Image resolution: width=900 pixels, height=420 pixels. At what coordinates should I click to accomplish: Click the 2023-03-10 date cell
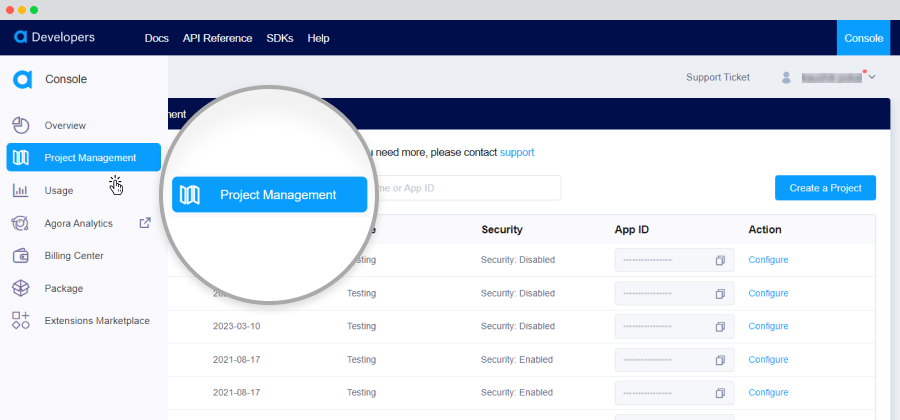coord(236,326)
